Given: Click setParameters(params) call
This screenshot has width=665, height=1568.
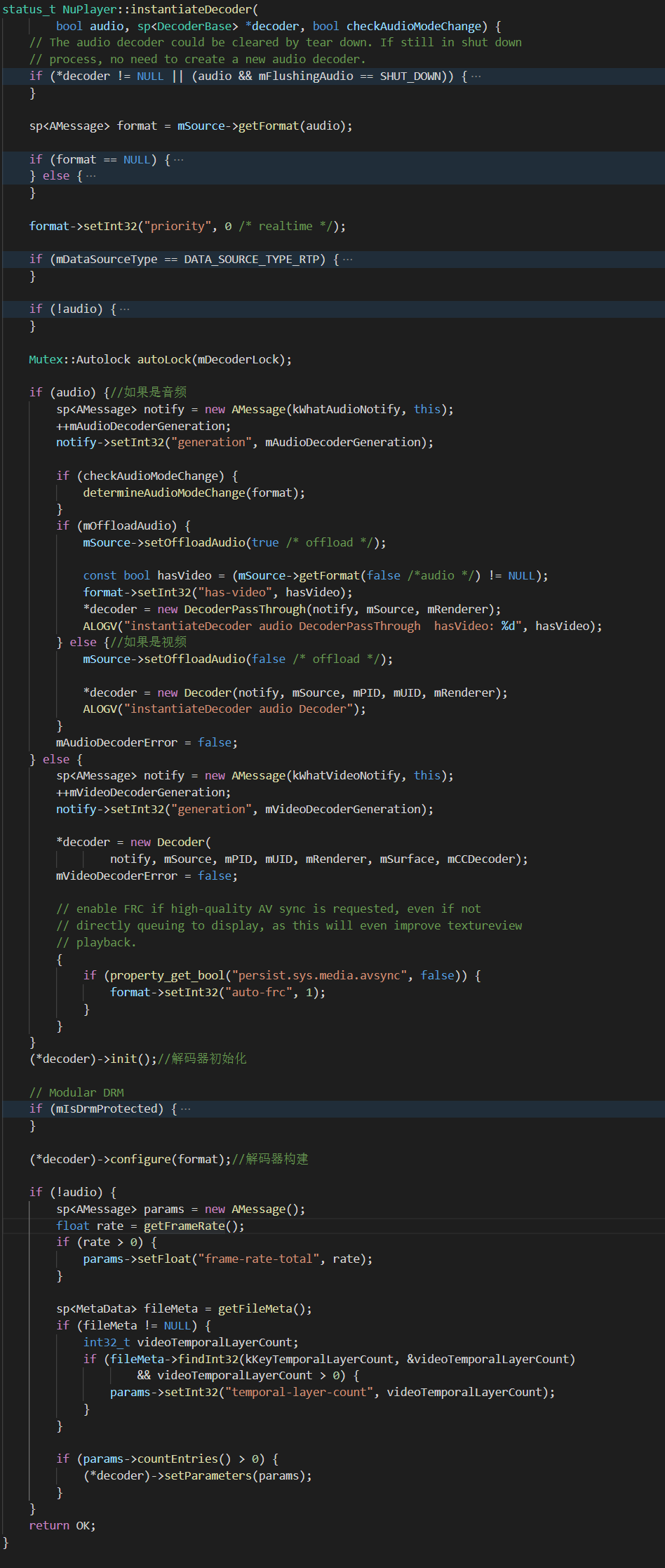Looking at the screenshot, I should (235, 1475).
